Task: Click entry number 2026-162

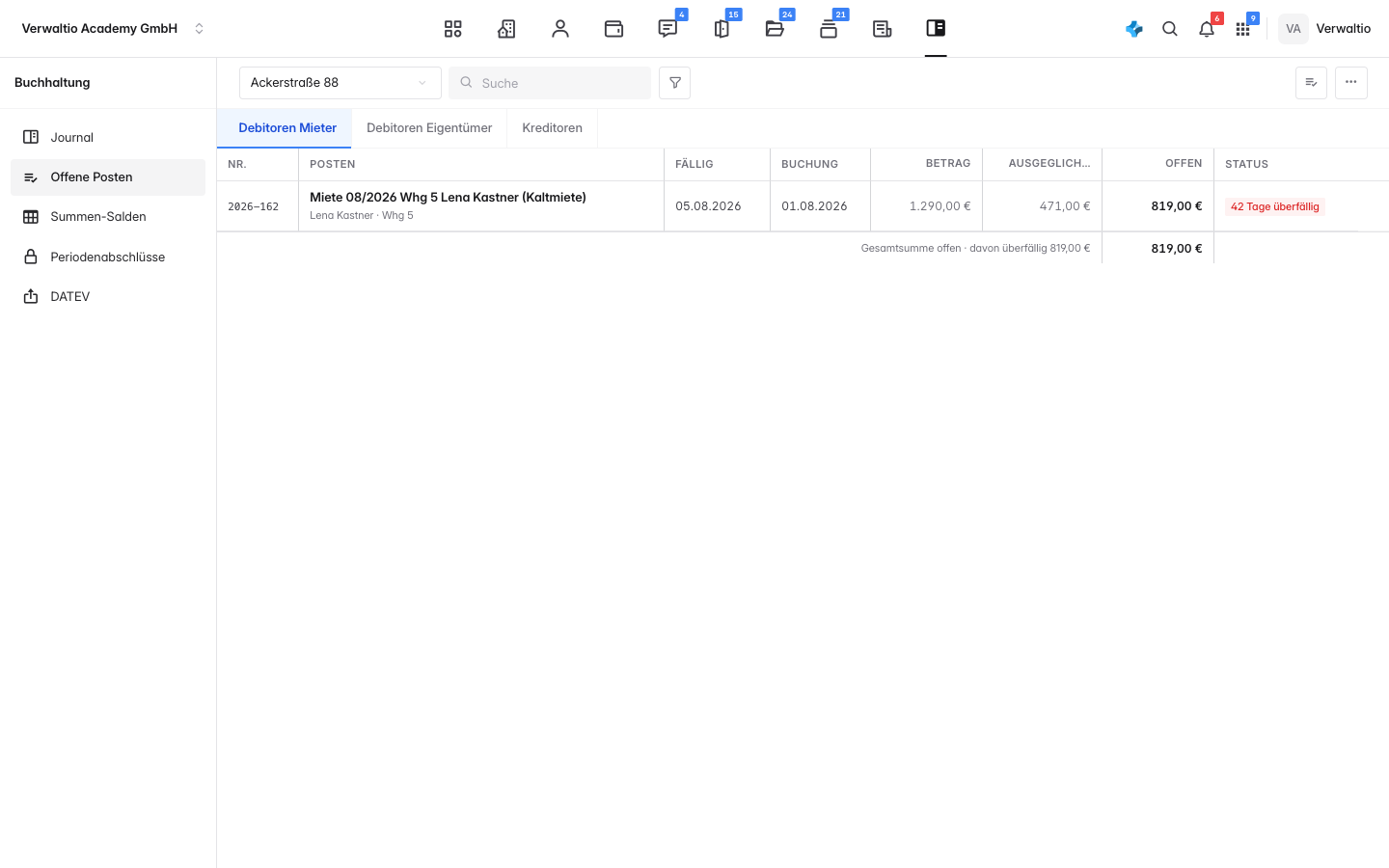Action: [x=254, y=206]
